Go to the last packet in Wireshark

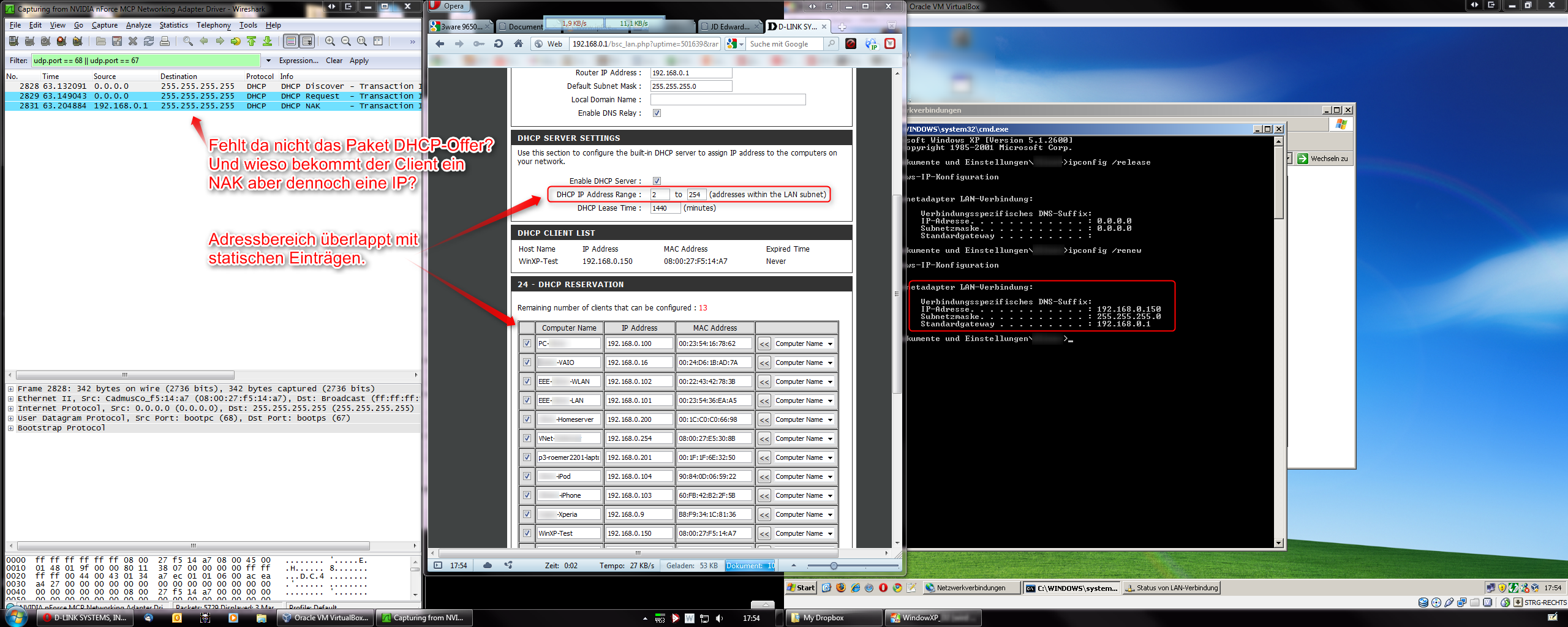pyautogui.click(x=268, y=41)
